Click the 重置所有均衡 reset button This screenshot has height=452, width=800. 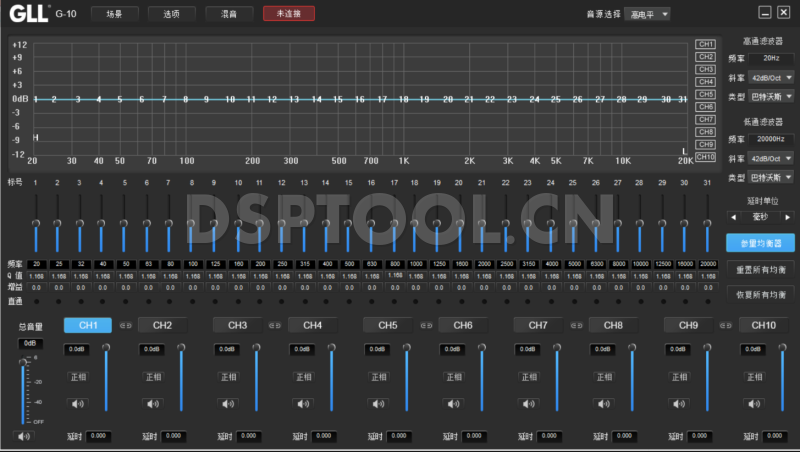click(x=760, y=270)
